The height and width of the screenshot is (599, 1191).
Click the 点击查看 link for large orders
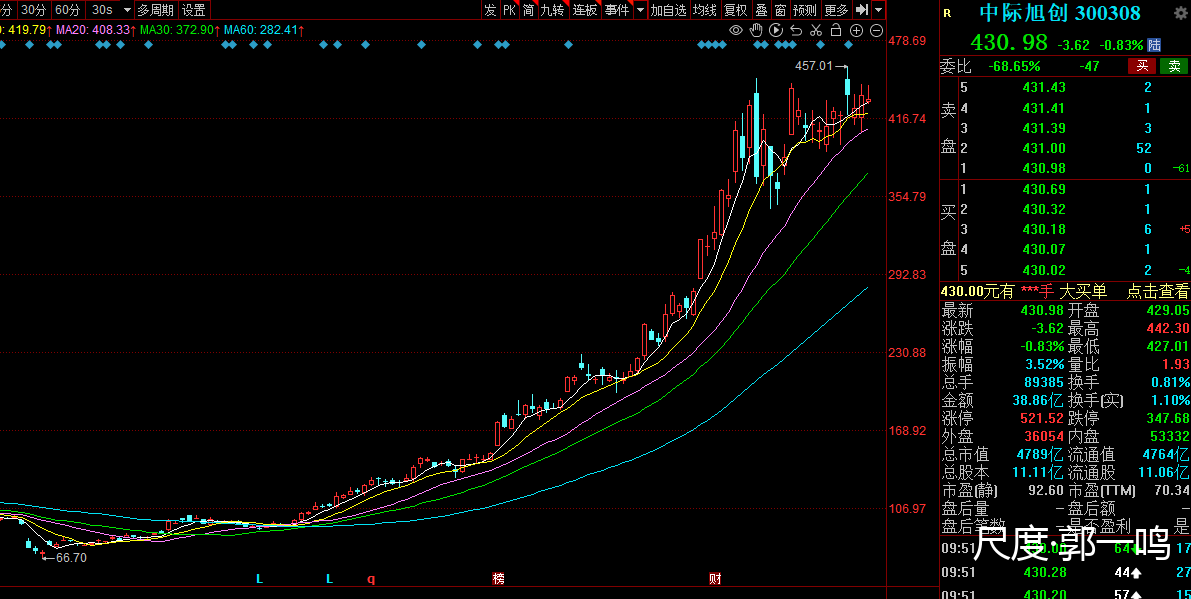tap(1158, 291)
